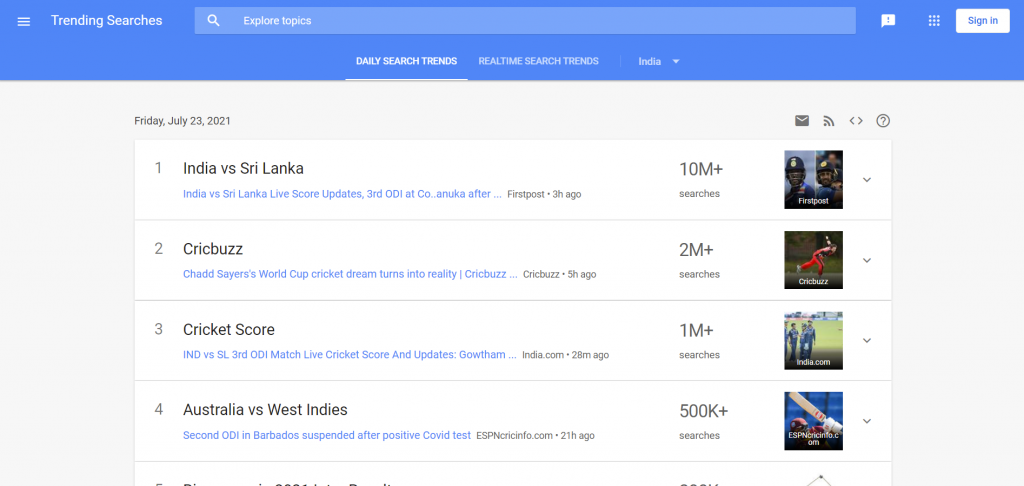Click the Friday, July 23, 2021 date
The width and height of the screenshot is (1024, 486).
tap(182, 121)
